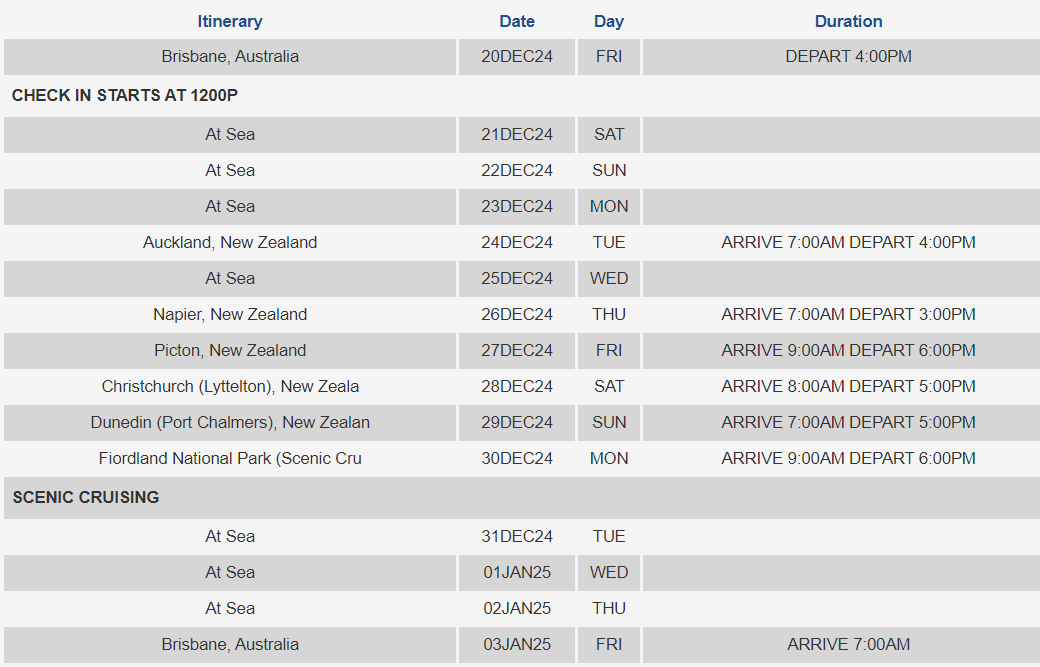Image resolution: width=1040 pixels, height=667 pixels.
Task: Click the Date column header
Action: point(517,21)
